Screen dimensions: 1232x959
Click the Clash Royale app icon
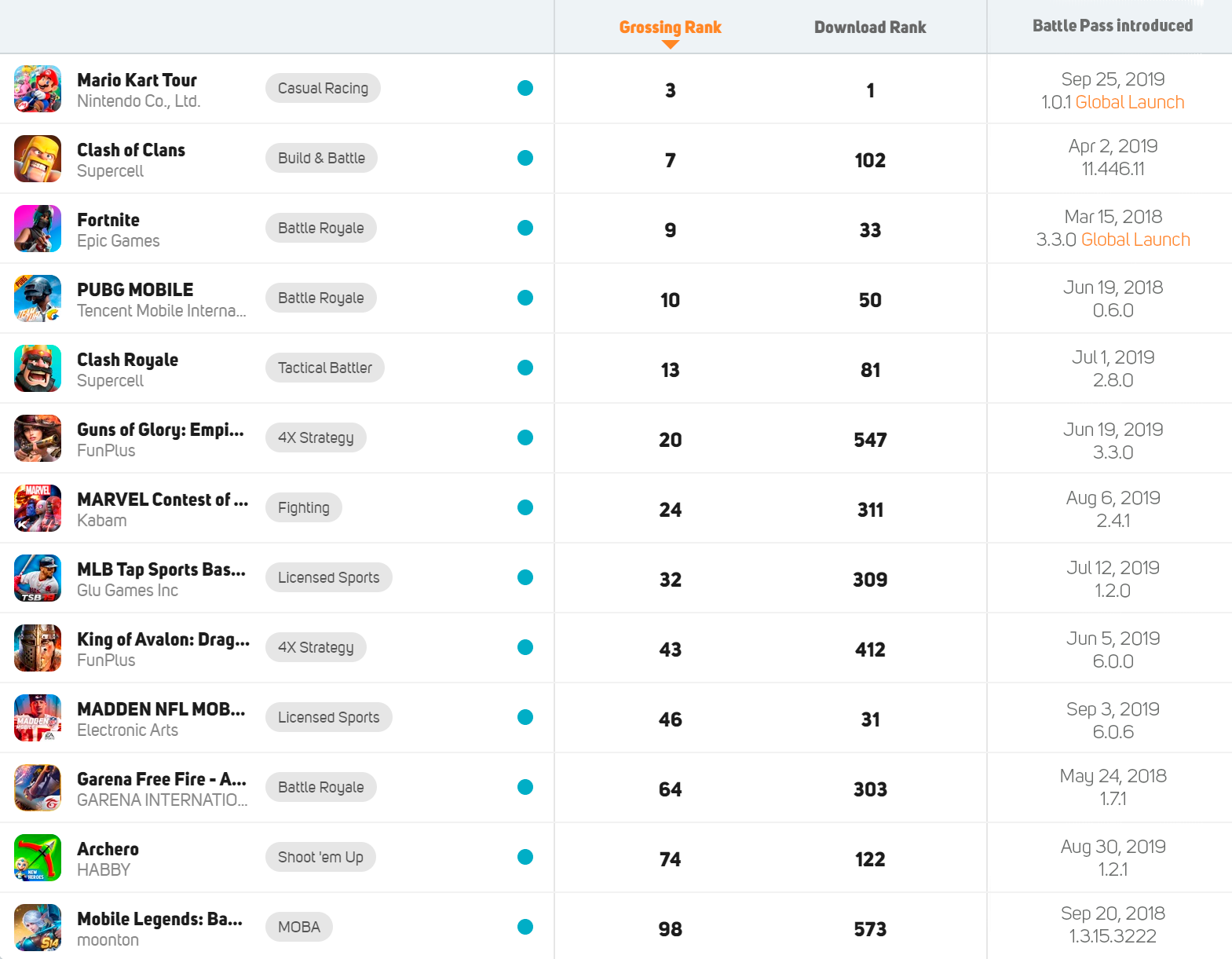tap(38, 368)
